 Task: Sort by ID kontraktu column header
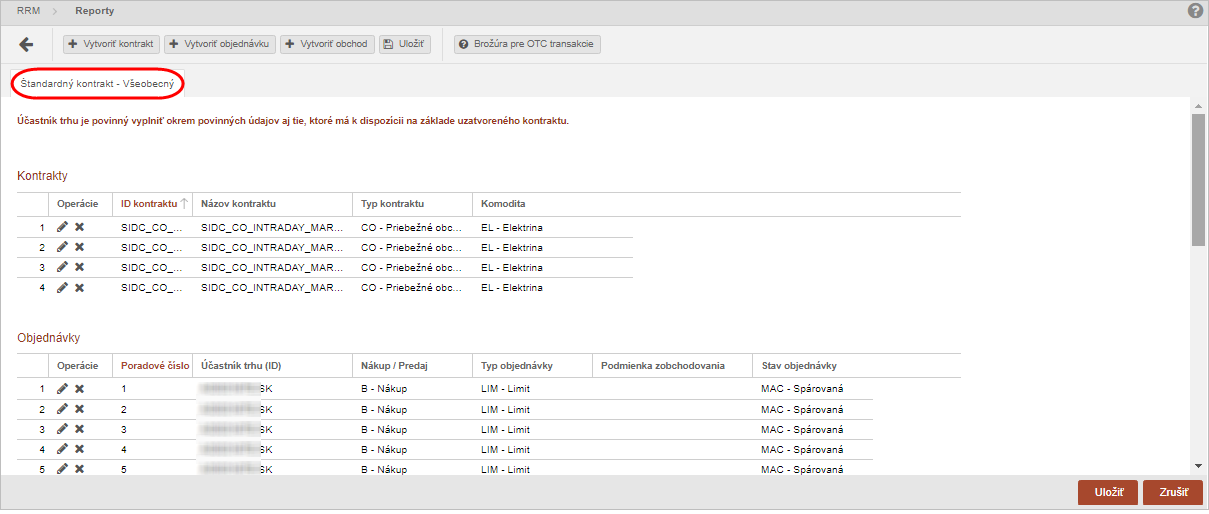(151, 203)
